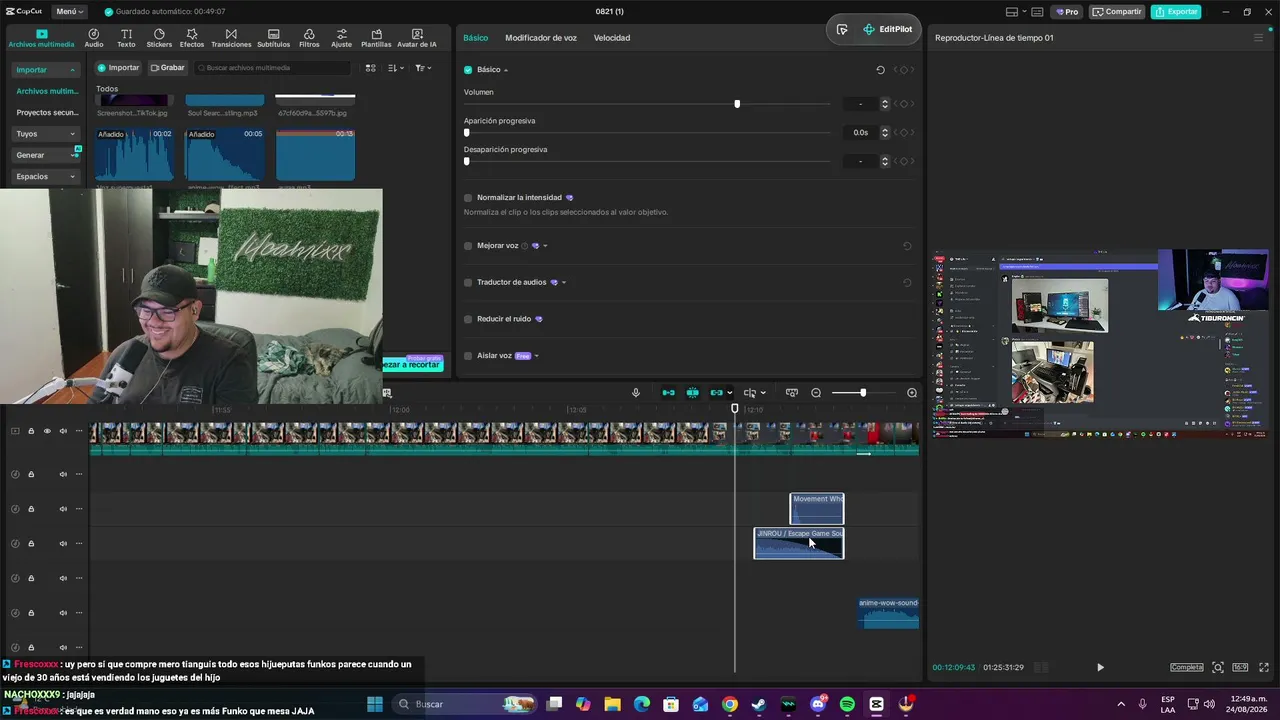
Task: Click the Grabar button
Action: [x=168, y=68]
